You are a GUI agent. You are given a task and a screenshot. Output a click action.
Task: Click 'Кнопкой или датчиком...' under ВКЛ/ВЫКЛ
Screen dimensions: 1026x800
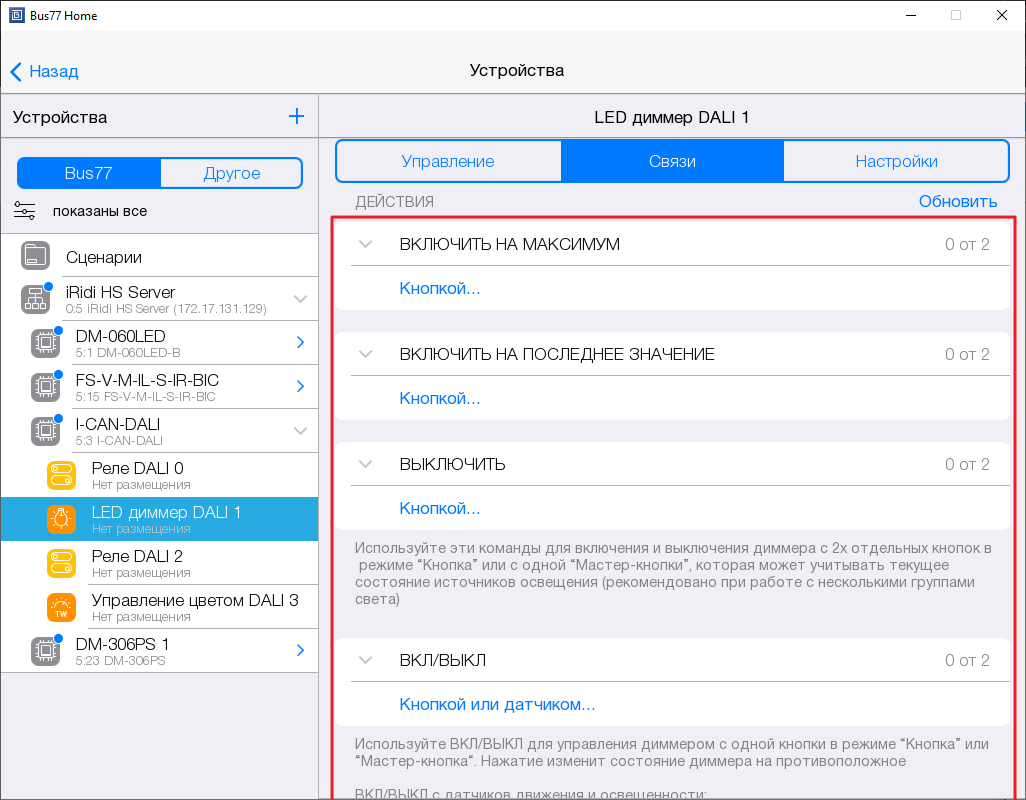tap(497, 704)
